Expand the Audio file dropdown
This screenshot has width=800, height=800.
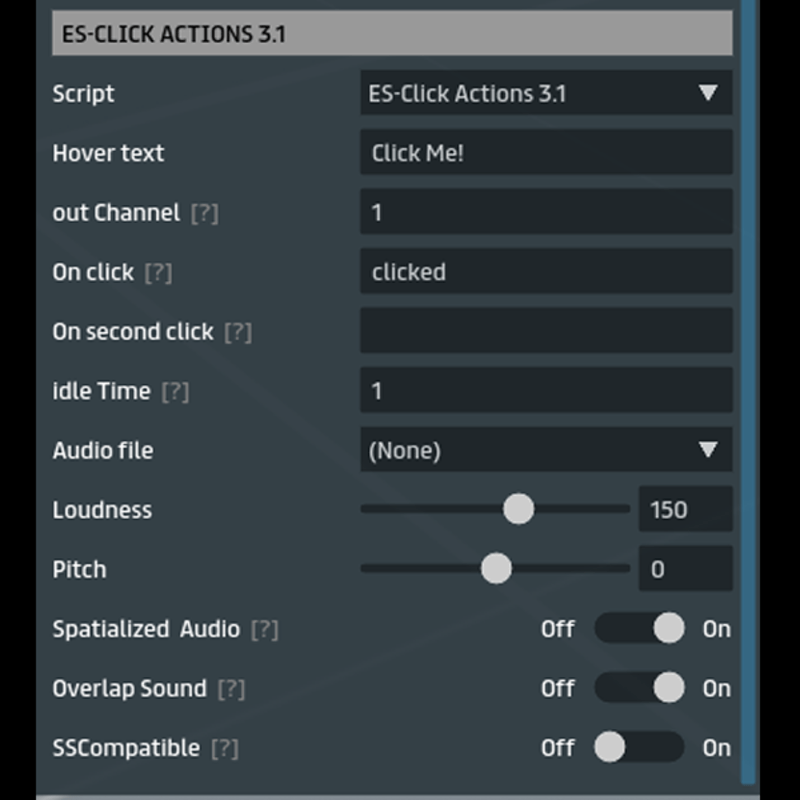pyautogui.click(x=546, y=450)
